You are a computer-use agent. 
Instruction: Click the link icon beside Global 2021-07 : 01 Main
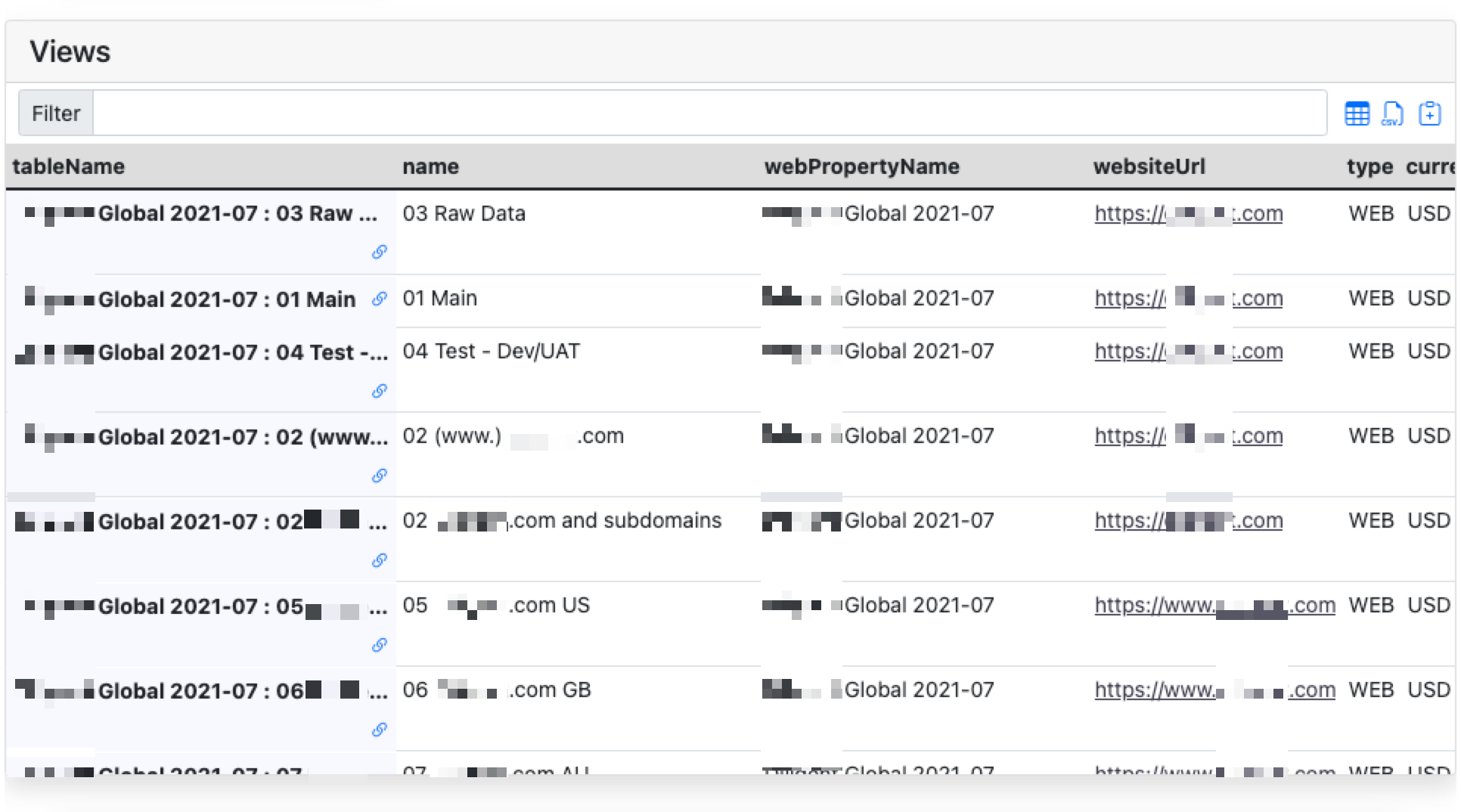coord(380,299)
